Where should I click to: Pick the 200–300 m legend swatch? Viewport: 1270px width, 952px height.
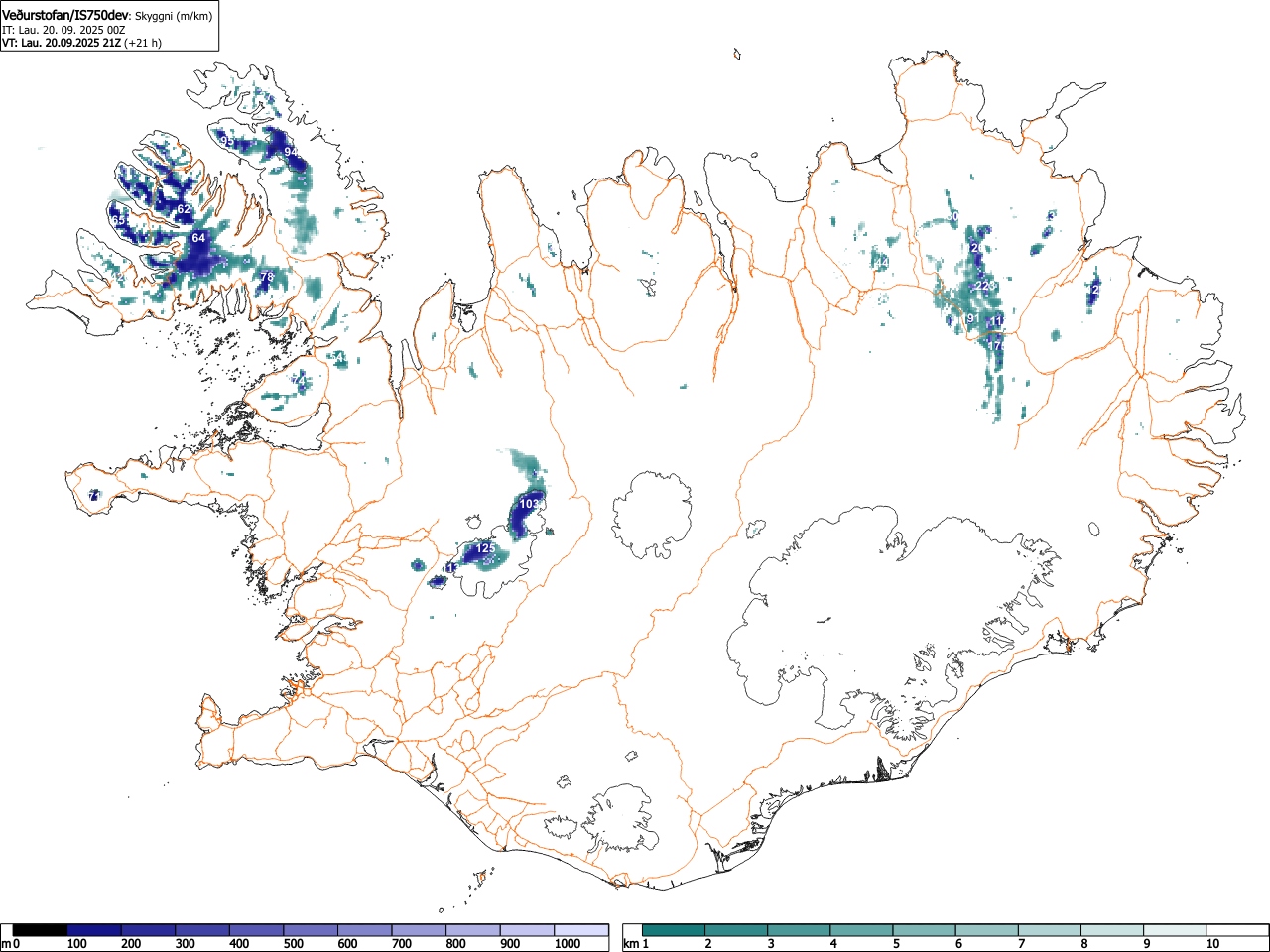tap(149, 930)
